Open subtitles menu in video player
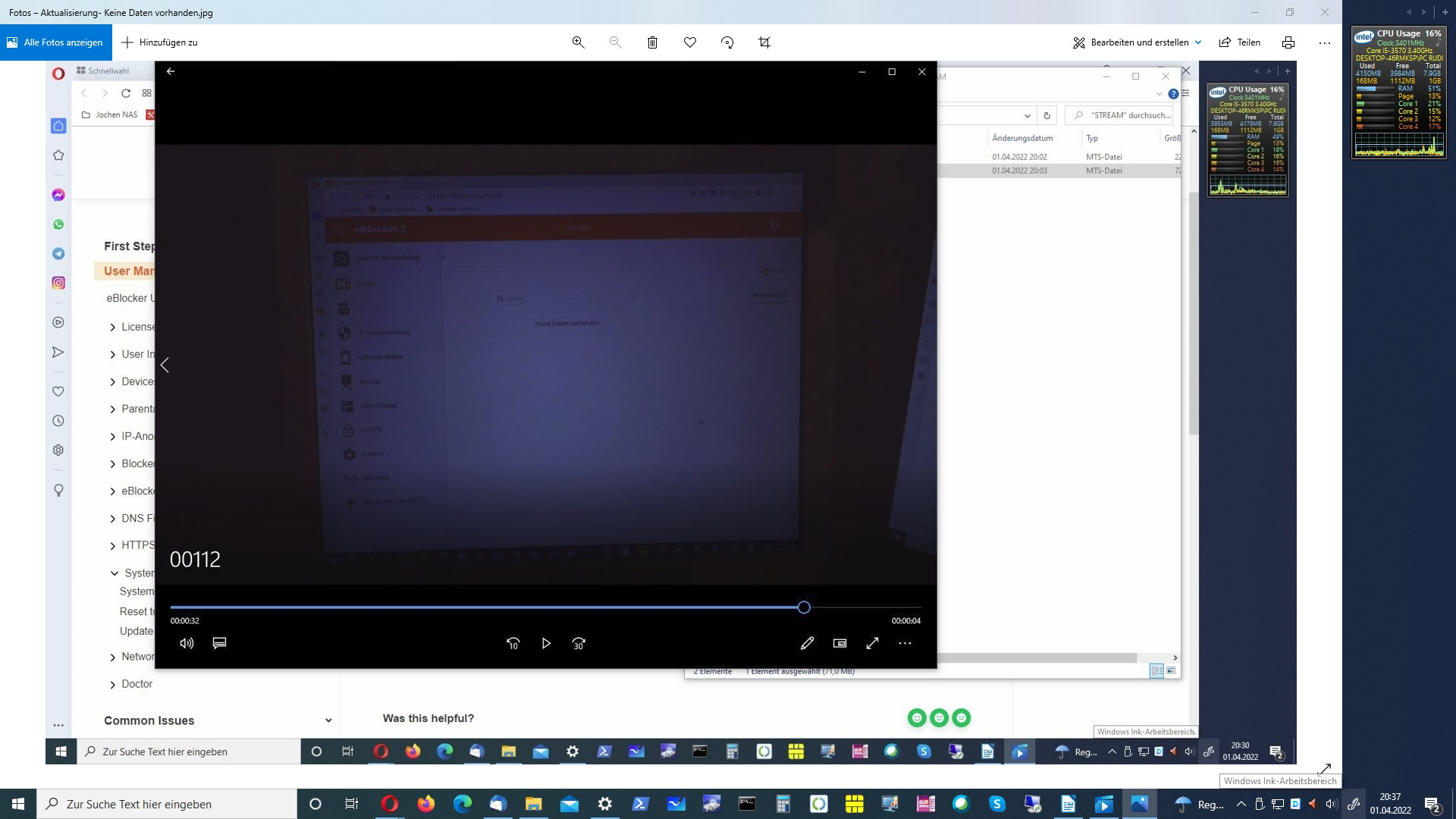Viewport: 1456px width, 819px height. (220, 643)
